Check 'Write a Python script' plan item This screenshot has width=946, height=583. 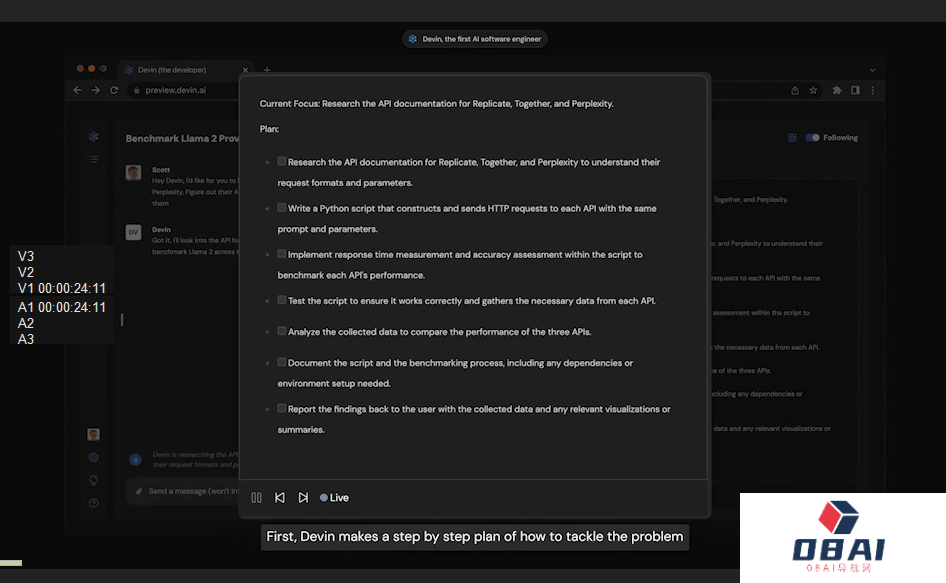(x=282, y=208)
